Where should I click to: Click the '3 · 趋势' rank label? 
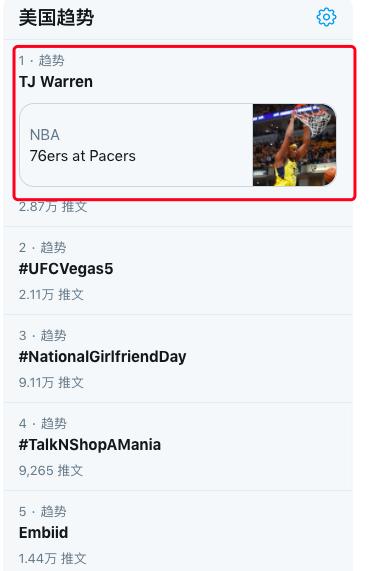pyautogui.click(x=42, y=335)
